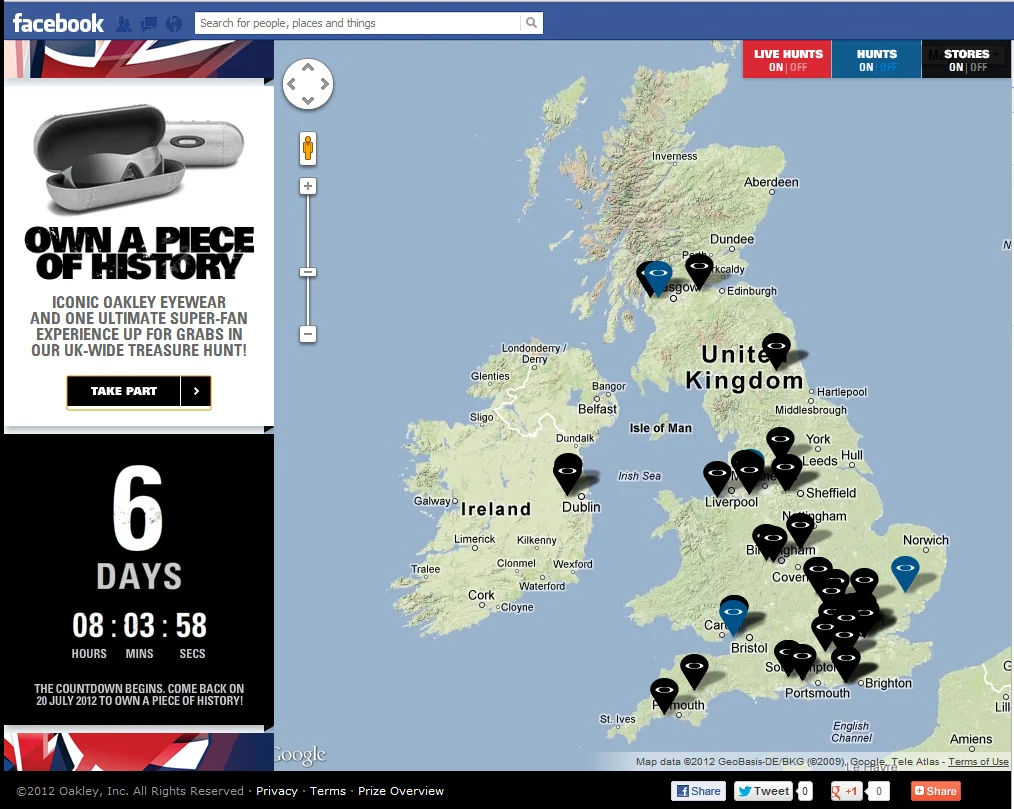Image resolution: width=1014 pixels, height=809 pixels.
Task: Click the black marker near Dublin
Action: 568,472
